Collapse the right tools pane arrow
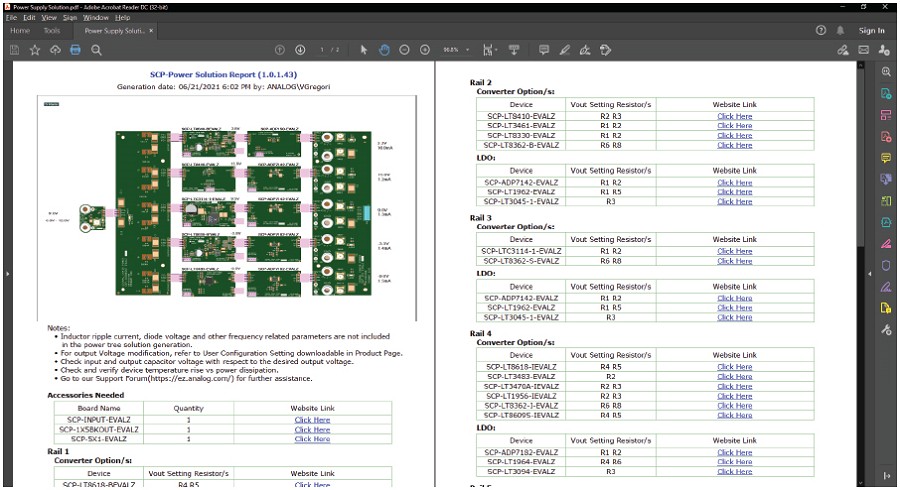The width and height of the screenshot is (900, 490). point(870,274)
